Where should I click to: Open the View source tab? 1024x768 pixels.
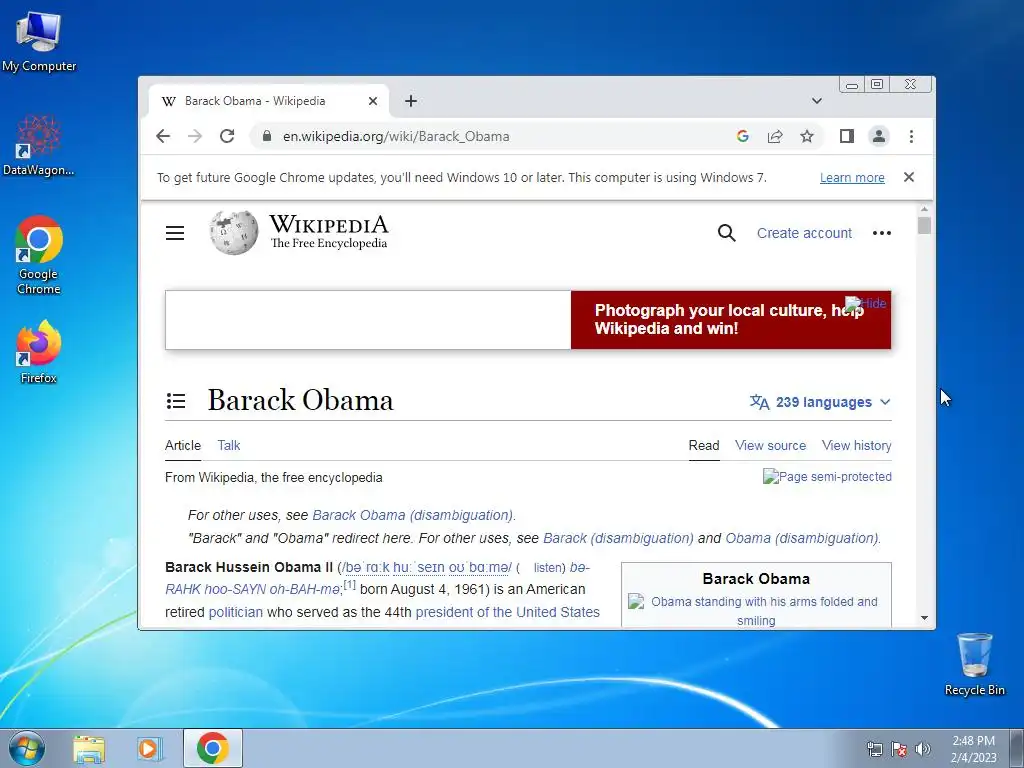(771, 445)
